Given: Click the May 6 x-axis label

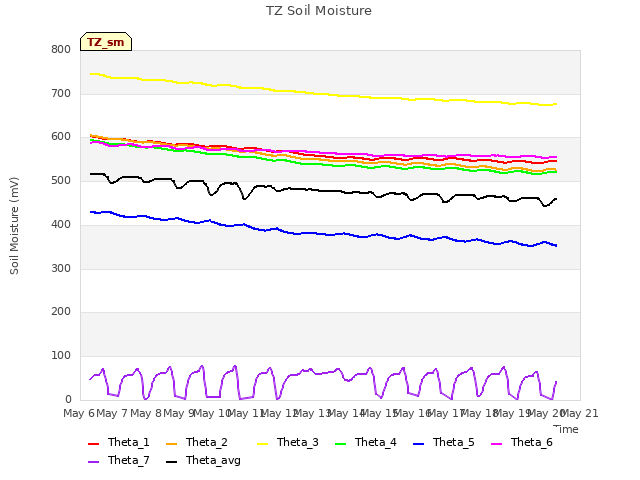Looking at the screenshot, I should 79,413.
